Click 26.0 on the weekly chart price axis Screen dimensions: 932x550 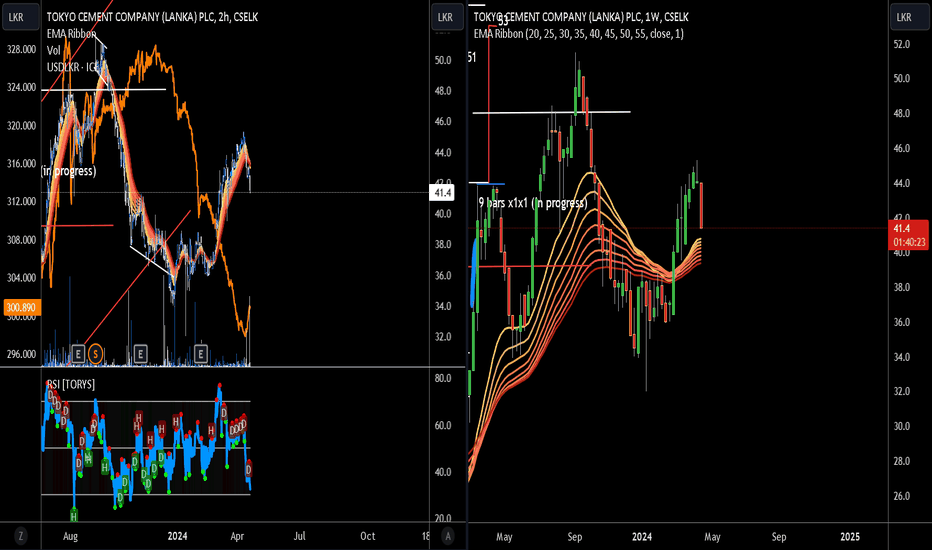[x=902, y=496]
